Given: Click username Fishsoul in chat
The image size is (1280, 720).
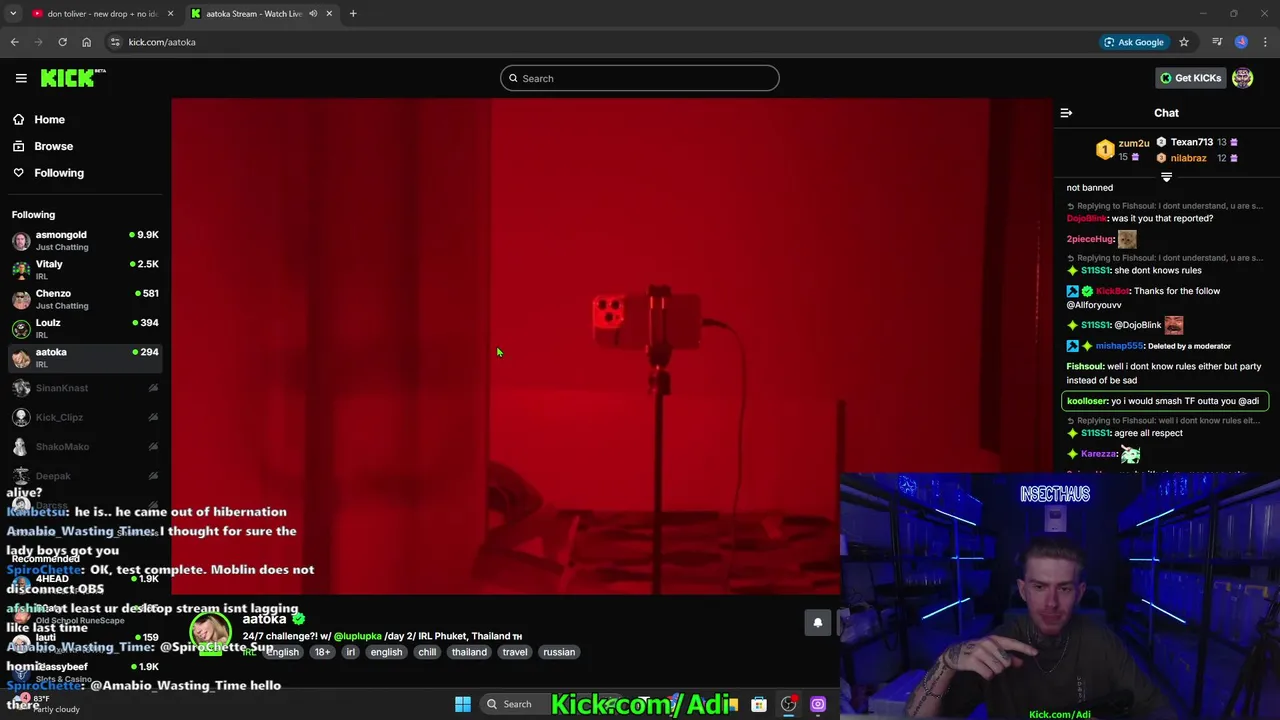Looking at the screenshot, I should click(x=1085, y=367).
